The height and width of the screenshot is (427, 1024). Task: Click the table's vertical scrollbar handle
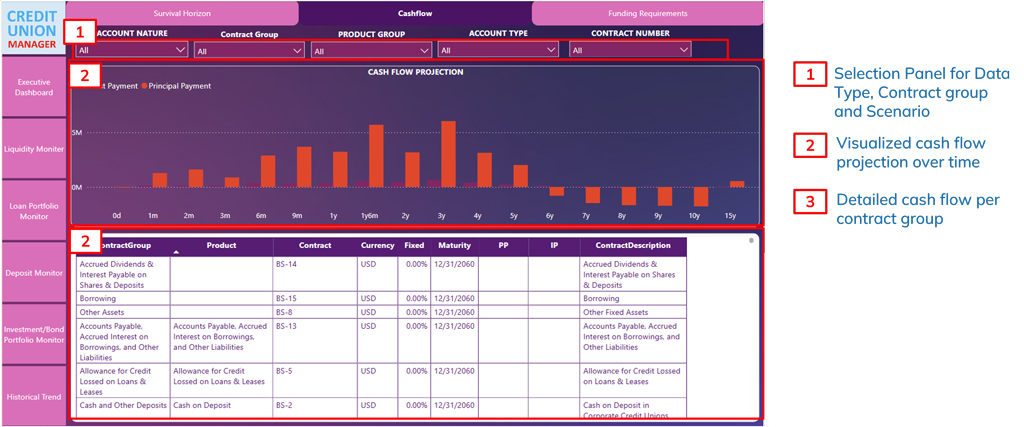[x=751, y=240]
